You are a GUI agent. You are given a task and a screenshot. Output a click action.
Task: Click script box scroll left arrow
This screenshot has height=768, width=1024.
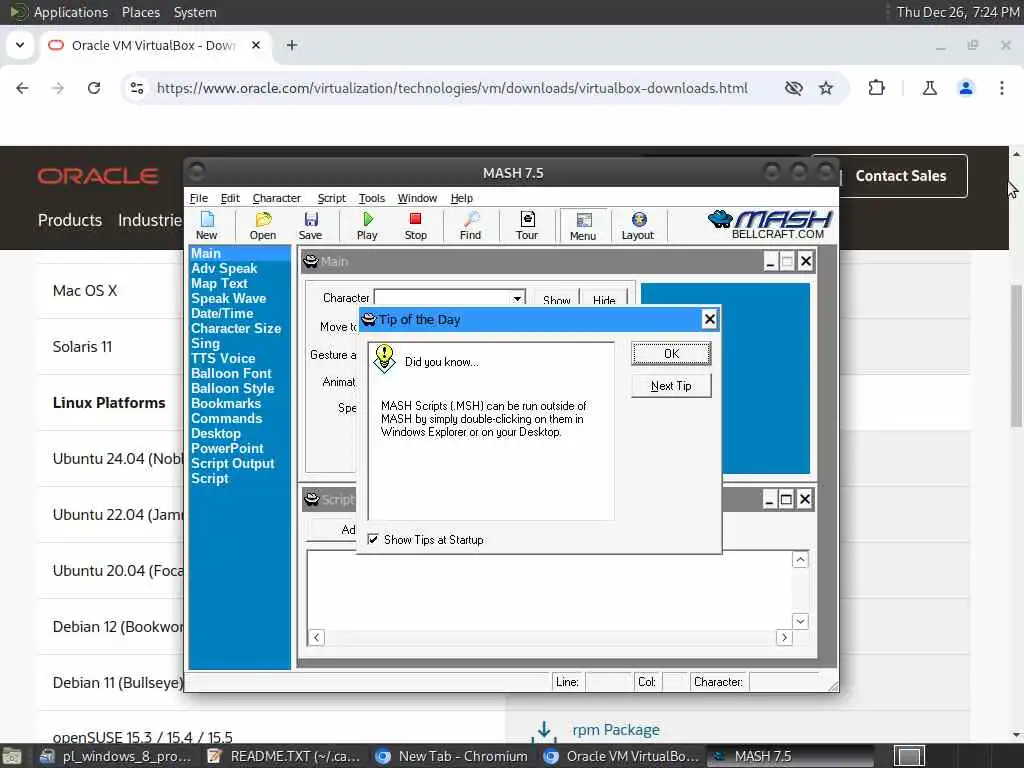coord(316,637)
